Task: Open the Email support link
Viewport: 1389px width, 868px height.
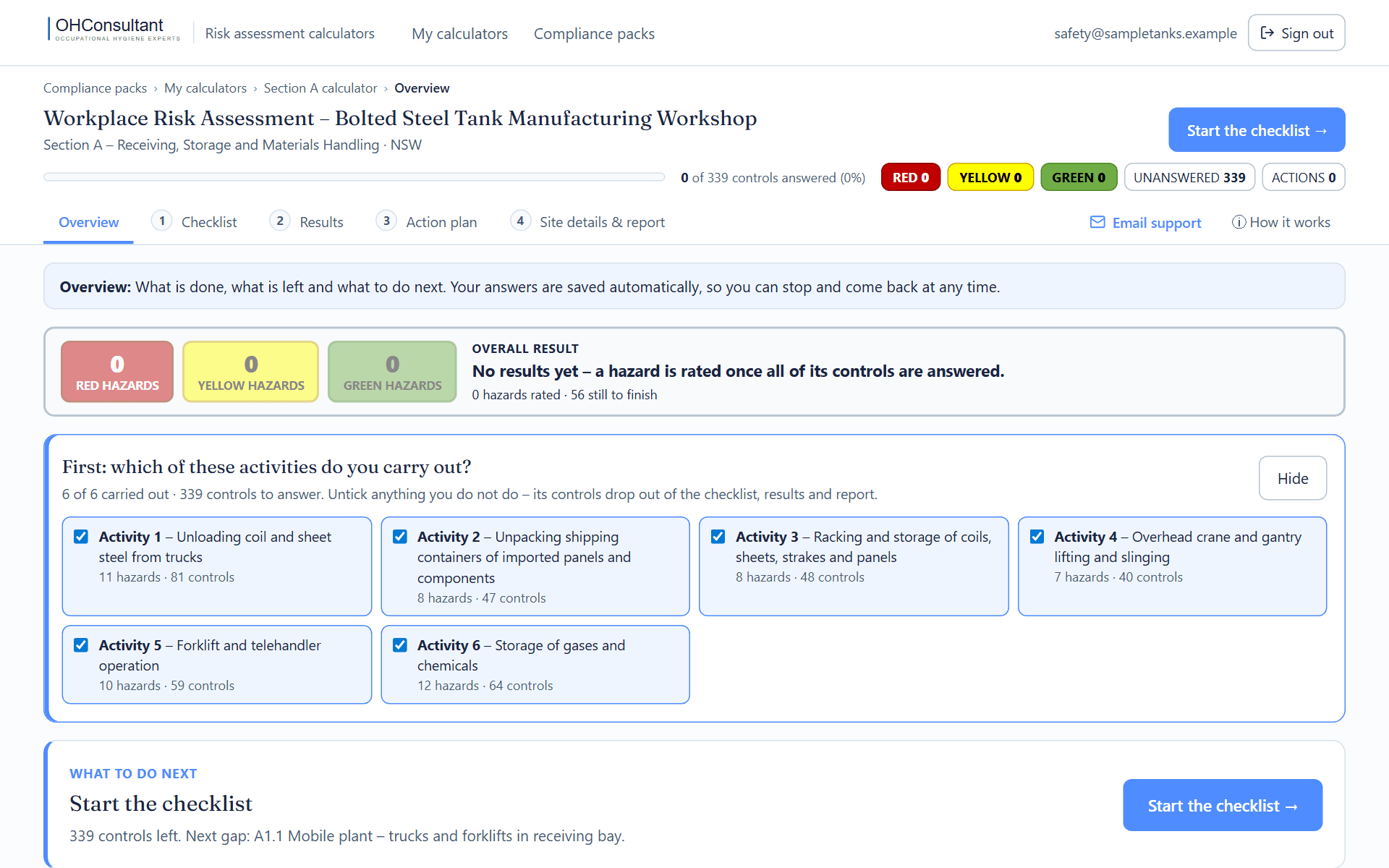Action: [1146, 222]
